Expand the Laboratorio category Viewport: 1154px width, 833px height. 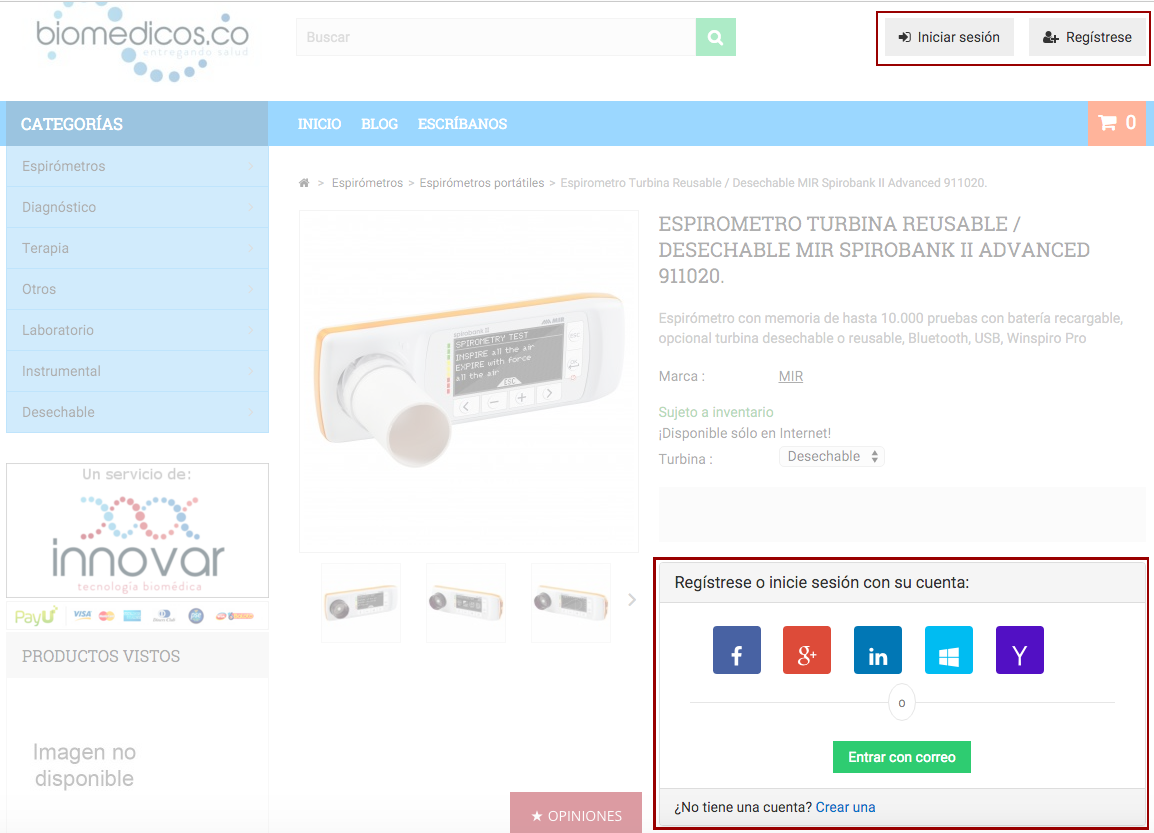click(138, 330)
